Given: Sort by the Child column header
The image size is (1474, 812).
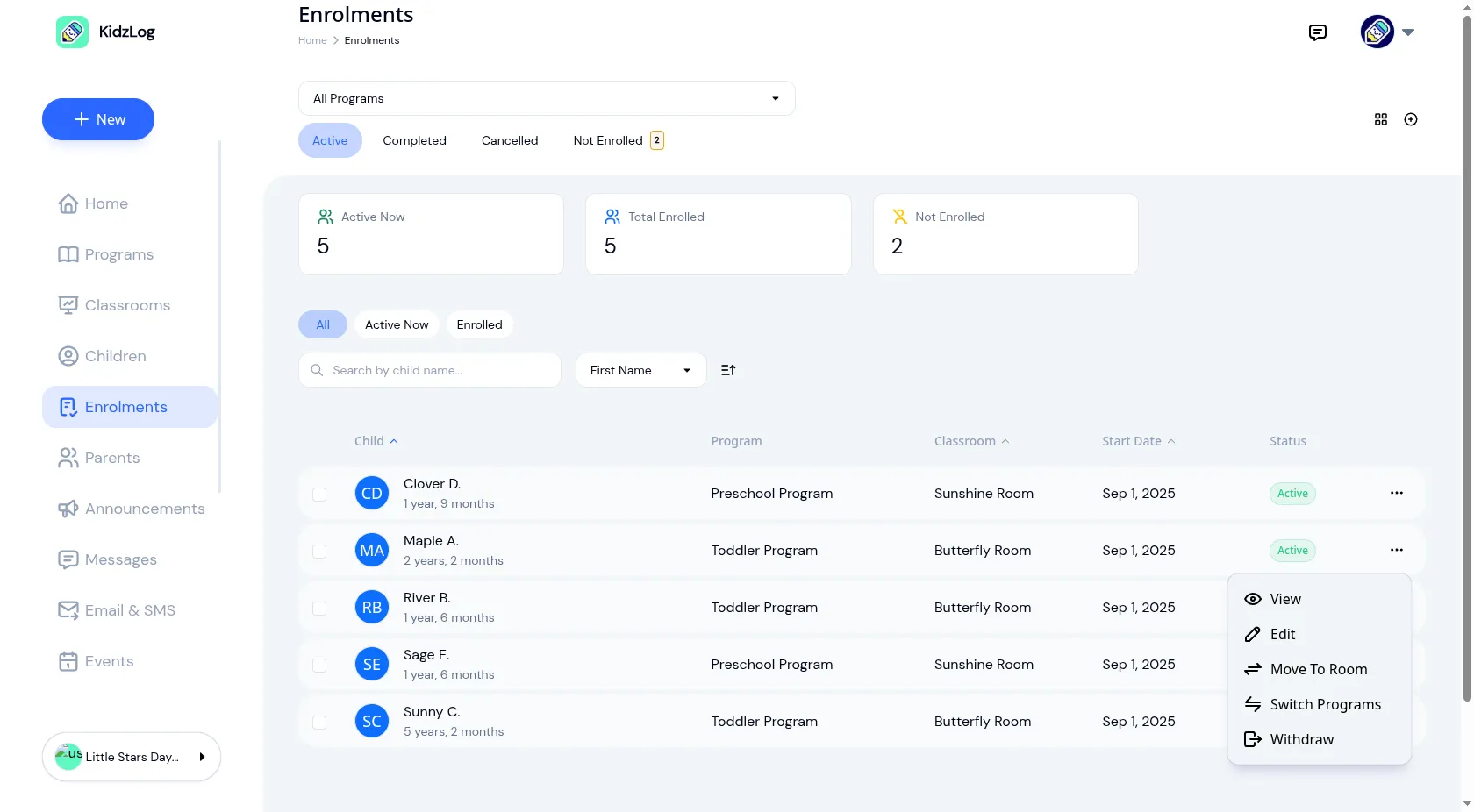Looking at the screenshot, I should tap(376, 441).
